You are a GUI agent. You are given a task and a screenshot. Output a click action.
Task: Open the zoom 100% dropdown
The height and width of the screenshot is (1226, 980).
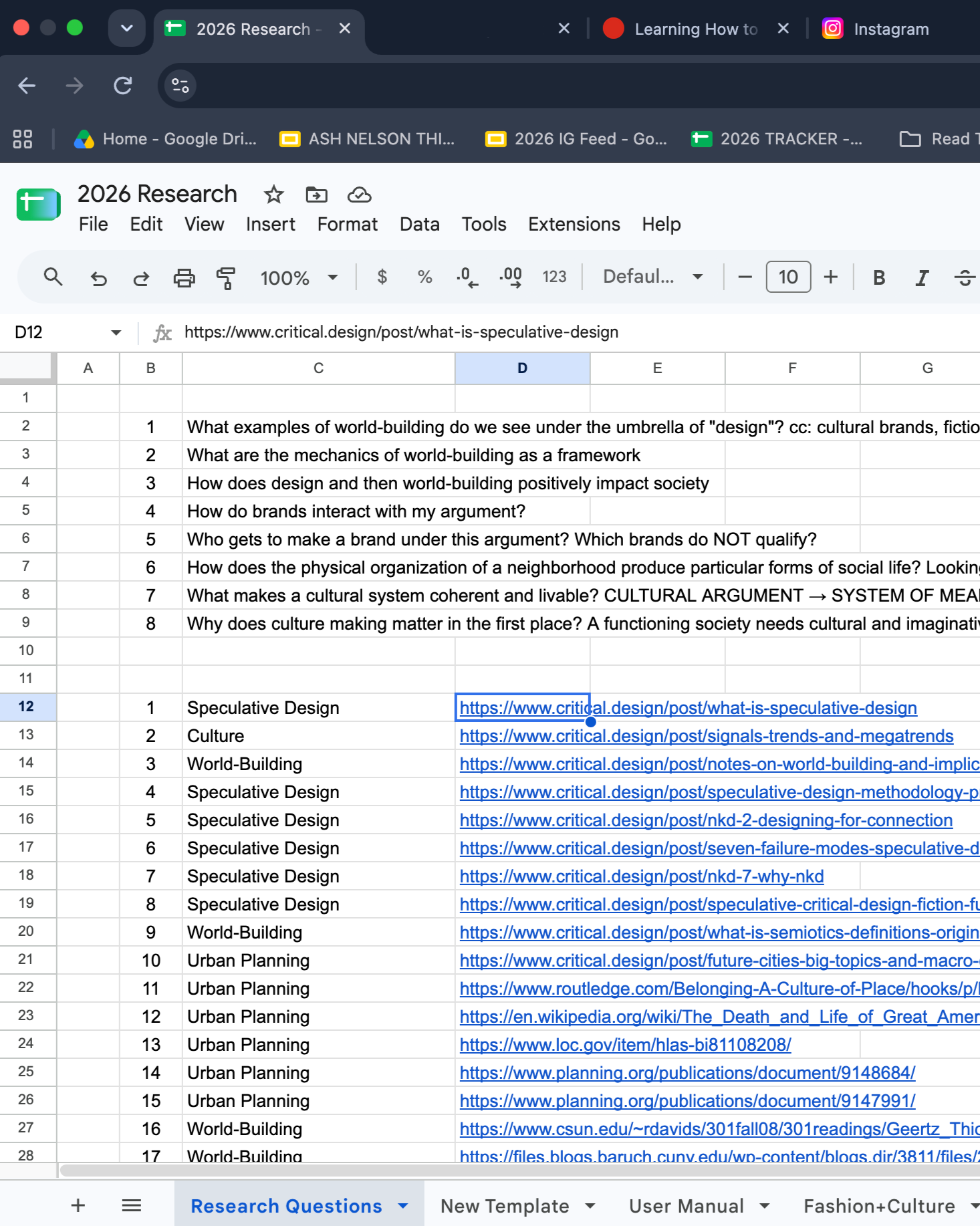pyautogui.click(x=299, y=277)
